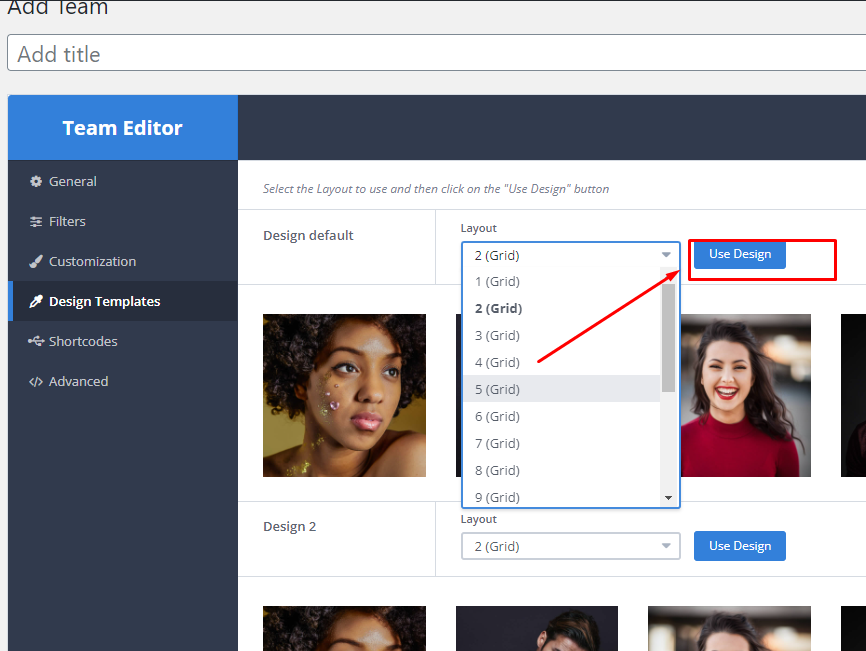Click the Filters sliders icon
Viewport: 866px width, 651px height.
36,221
